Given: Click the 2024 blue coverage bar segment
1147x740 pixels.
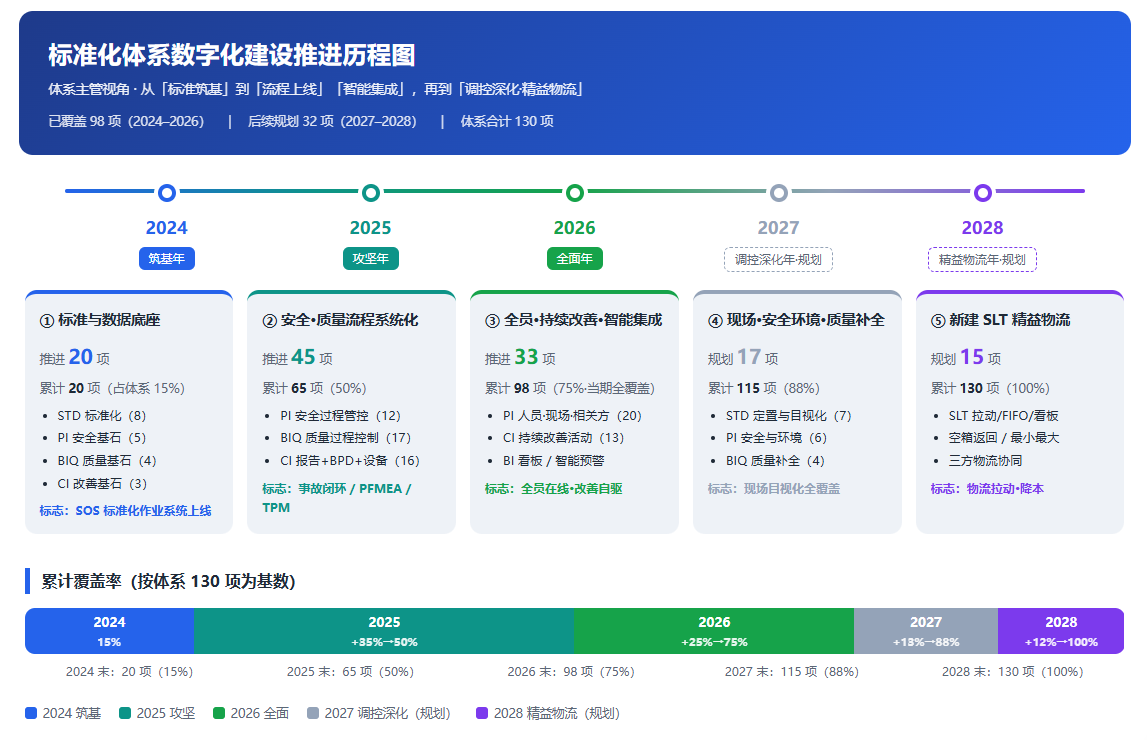Looking at the screenshot, I should point(110,631).
